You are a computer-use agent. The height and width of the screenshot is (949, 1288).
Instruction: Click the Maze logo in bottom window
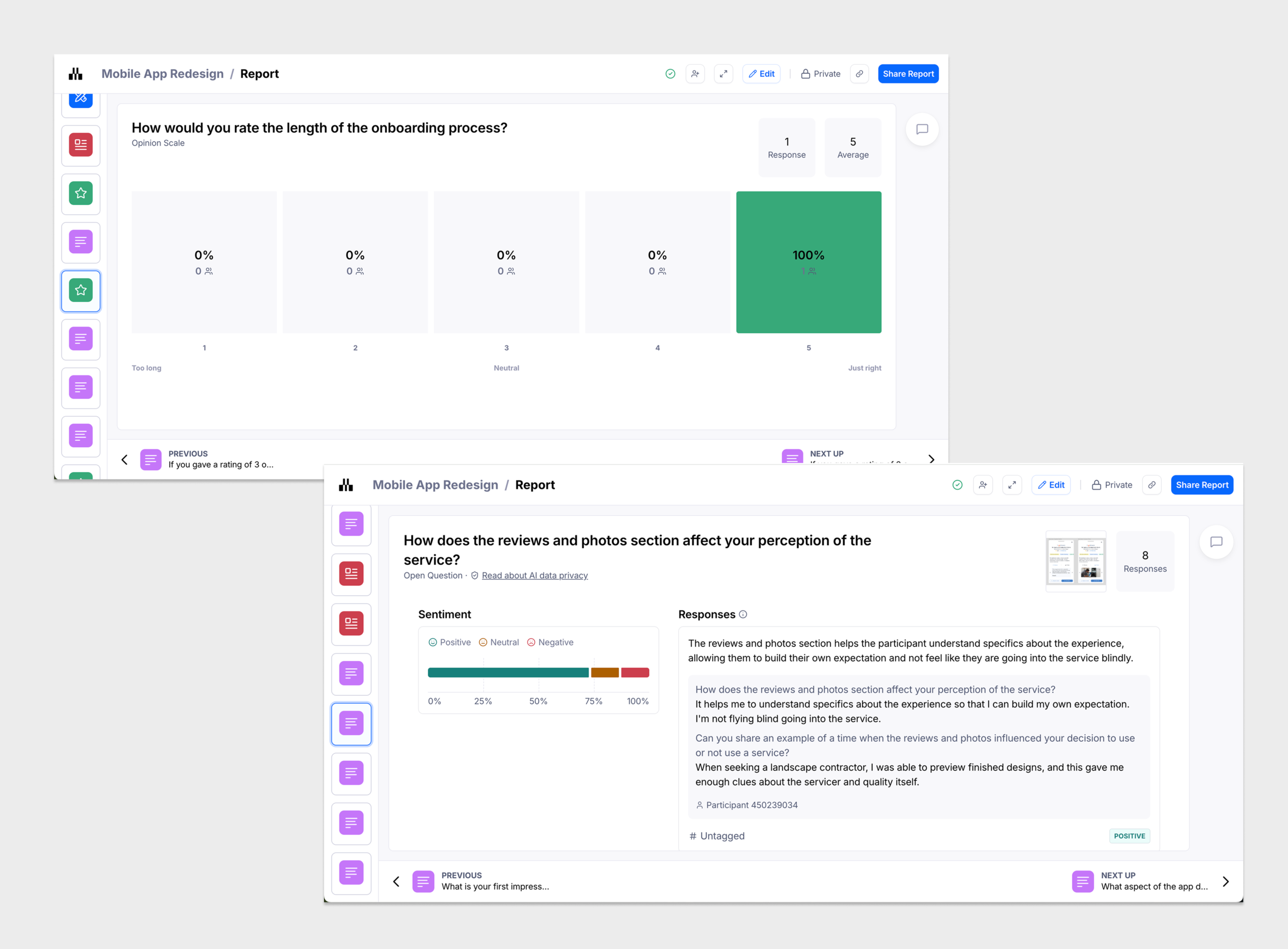click(346, 485)
